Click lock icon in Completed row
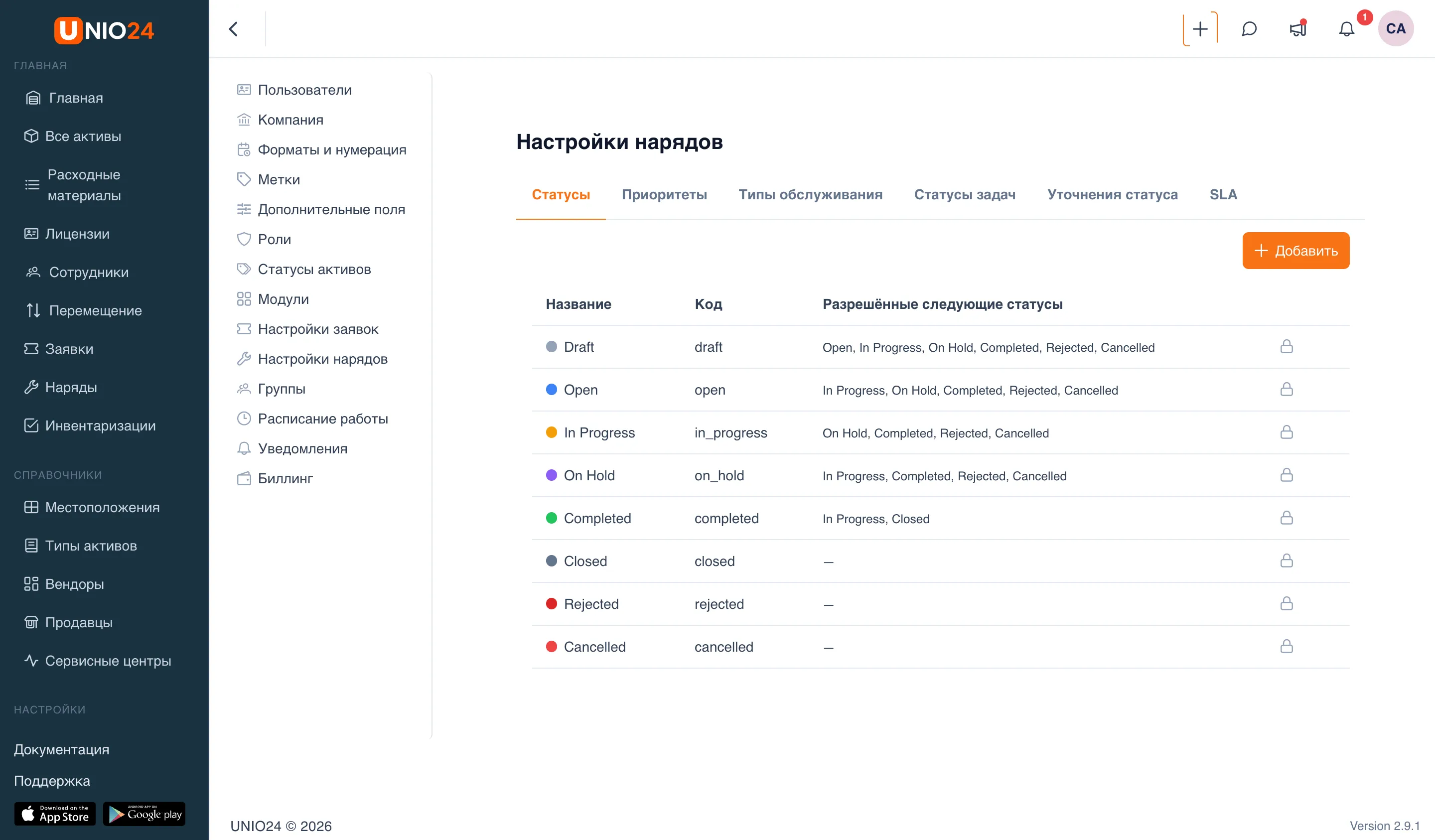 (x=1287, y=518)
